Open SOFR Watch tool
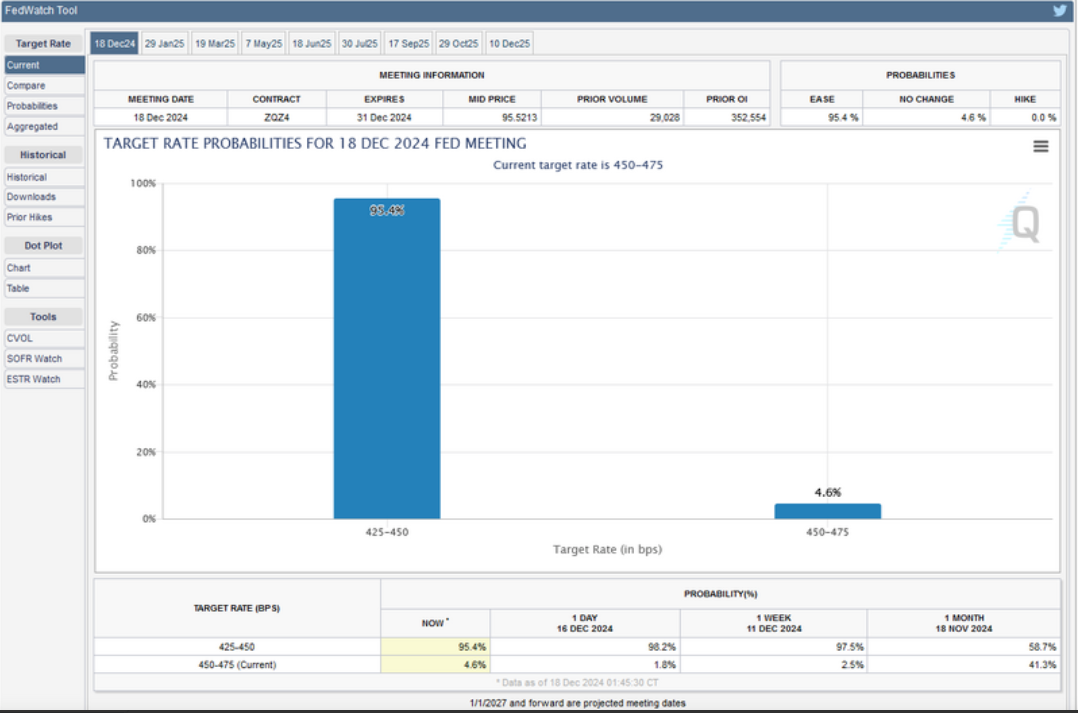The width and height of the screenshot is (1078, 713). tap(44, 359)
